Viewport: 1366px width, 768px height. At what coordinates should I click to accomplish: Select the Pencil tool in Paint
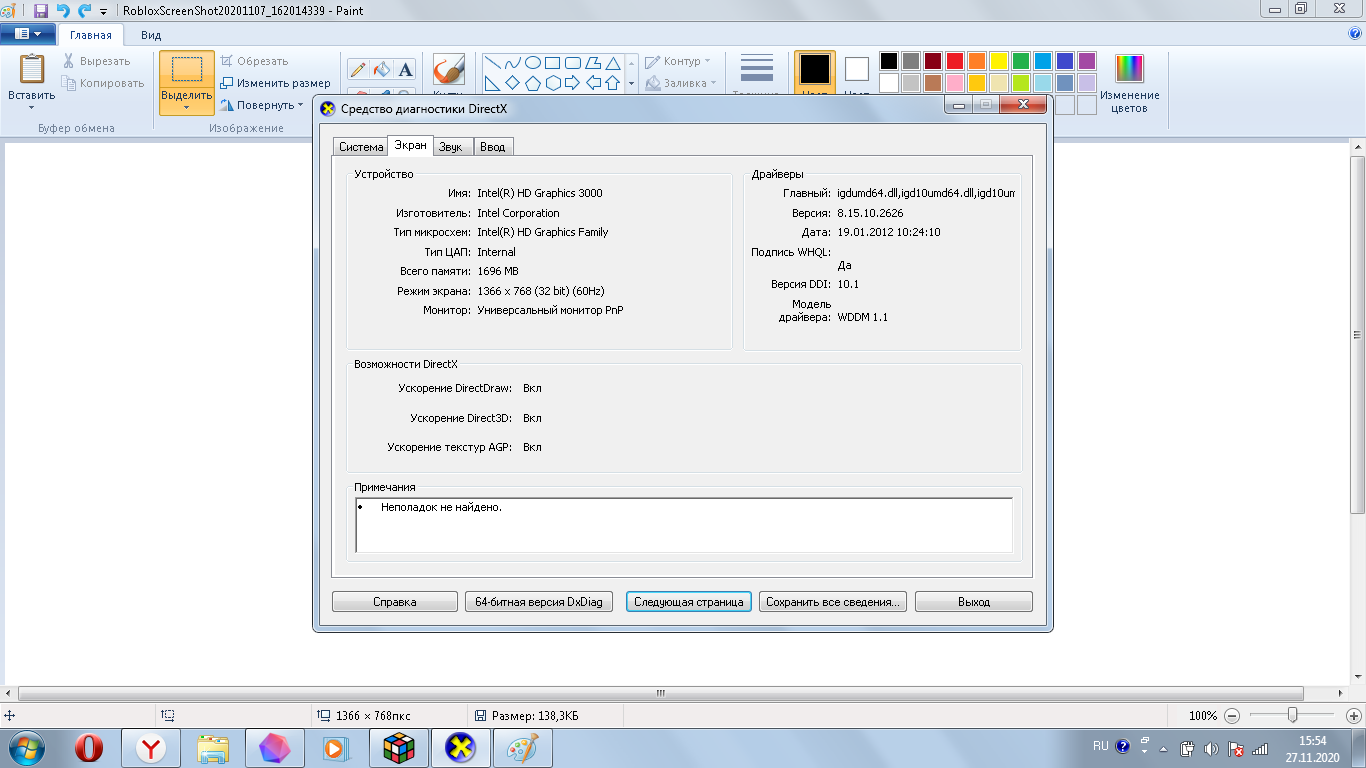point(357,70)
